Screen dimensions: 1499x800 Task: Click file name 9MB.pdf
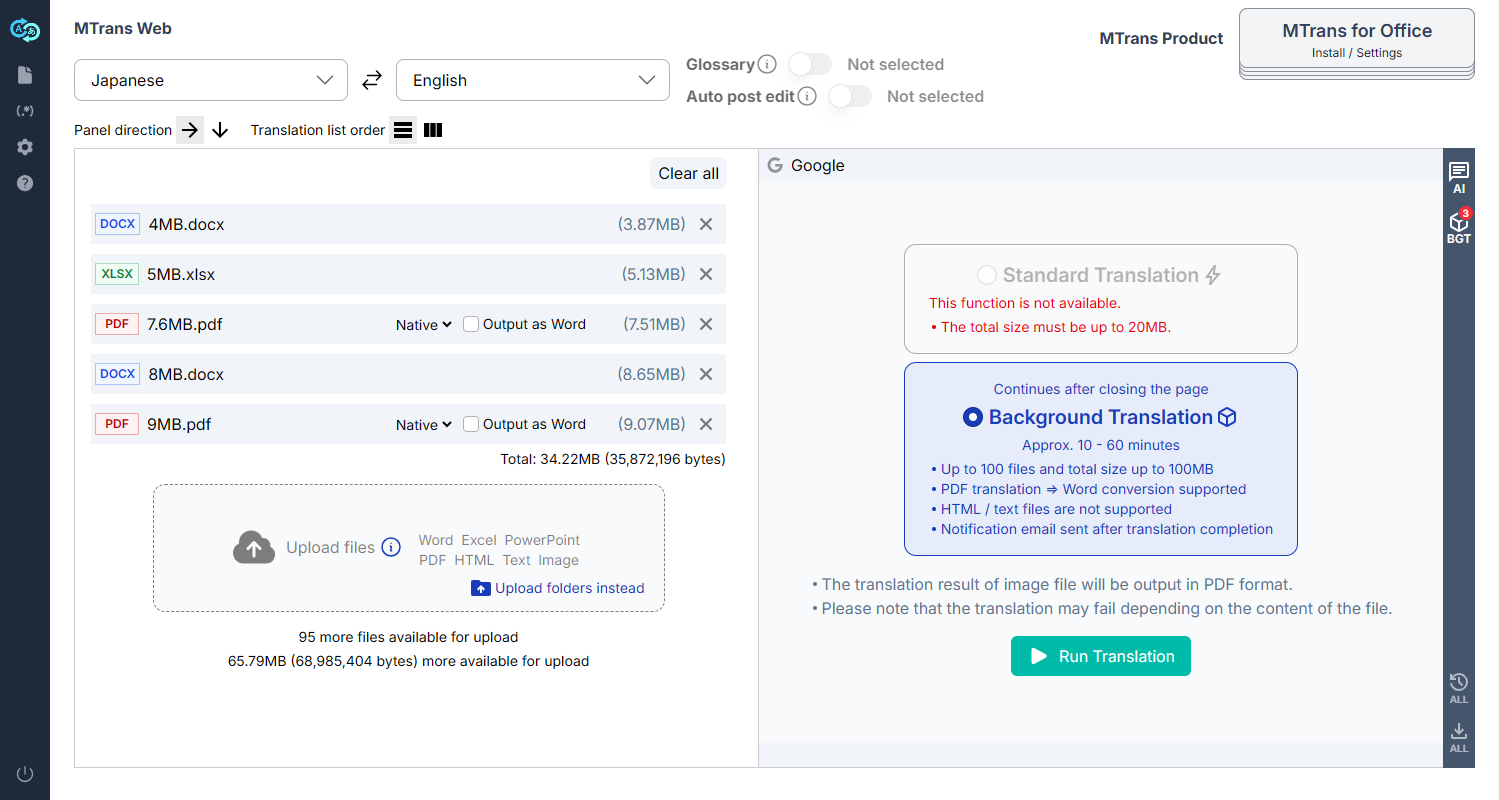pyautogui.click(x=179, y=424)
